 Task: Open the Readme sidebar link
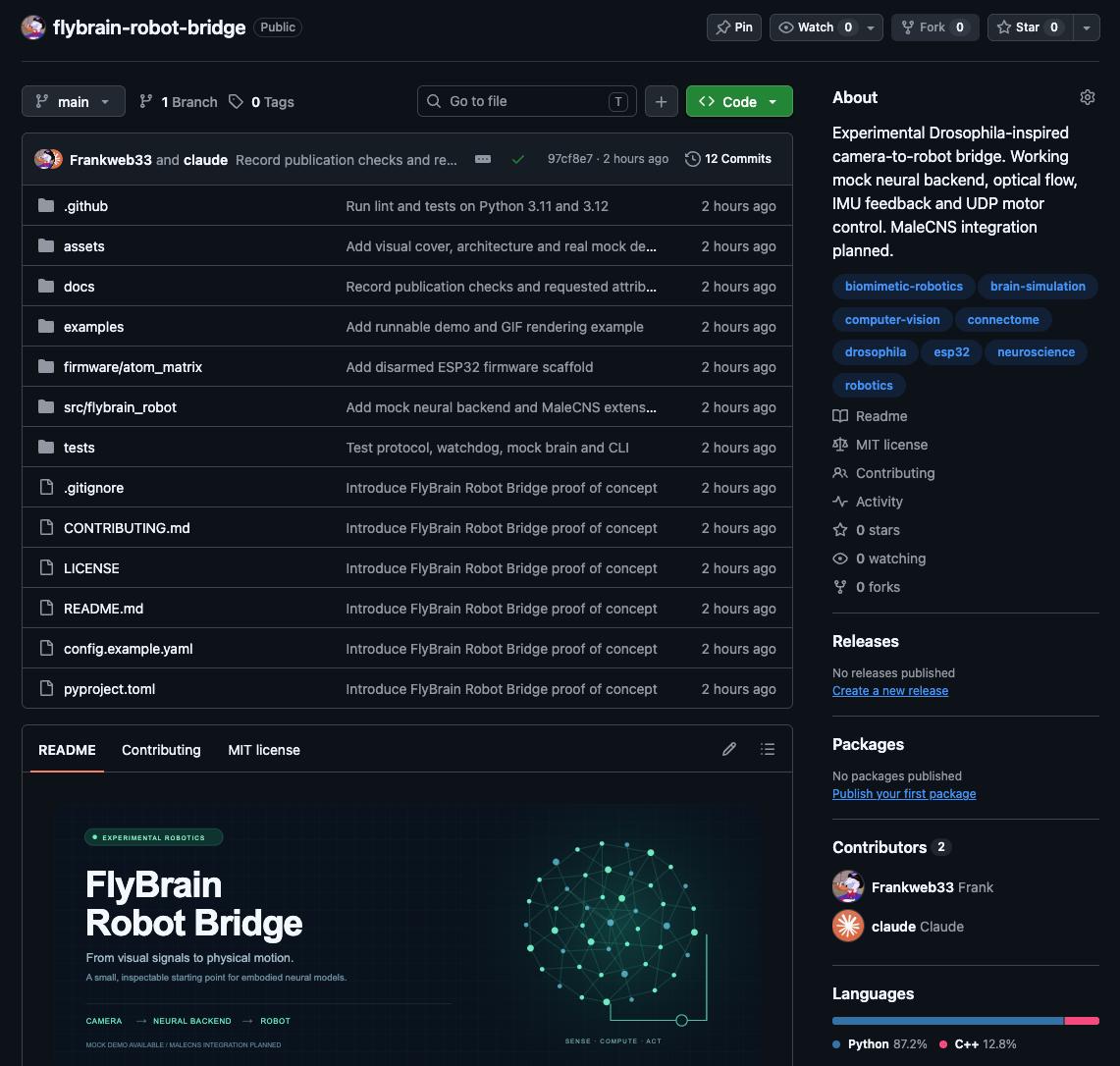(870, 416)
